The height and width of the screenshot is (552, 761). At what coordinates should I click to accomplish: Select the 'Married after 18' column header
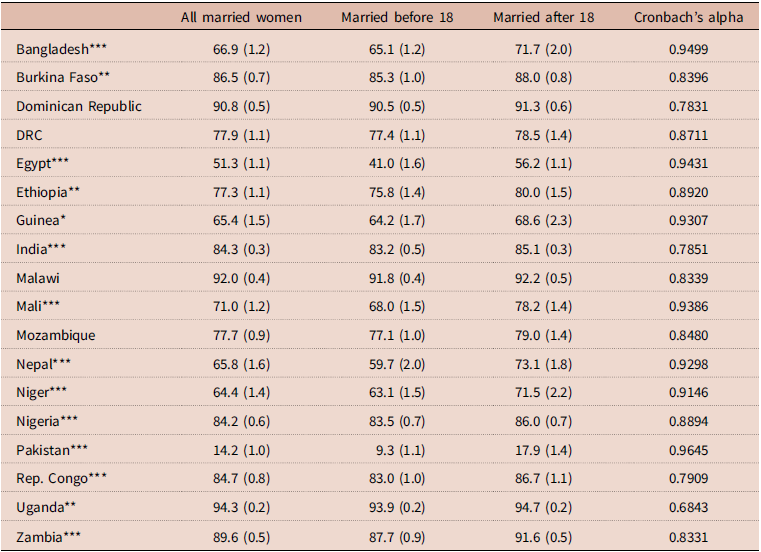tap(544, 17)
